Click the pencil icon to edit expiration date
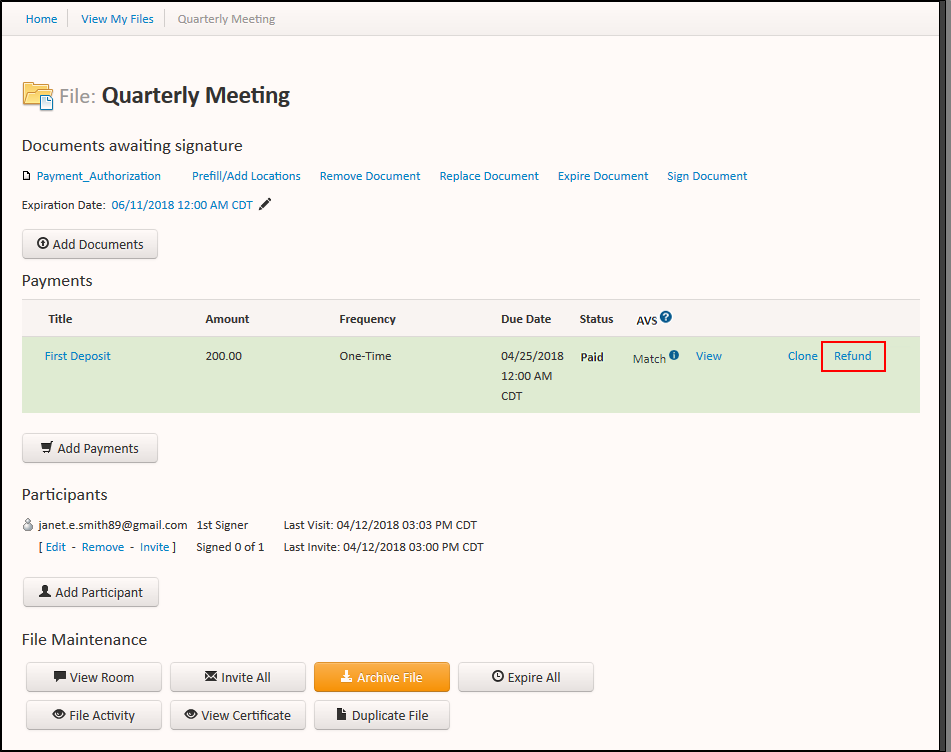This screenshot has width=951, height=752. point(263,203)
